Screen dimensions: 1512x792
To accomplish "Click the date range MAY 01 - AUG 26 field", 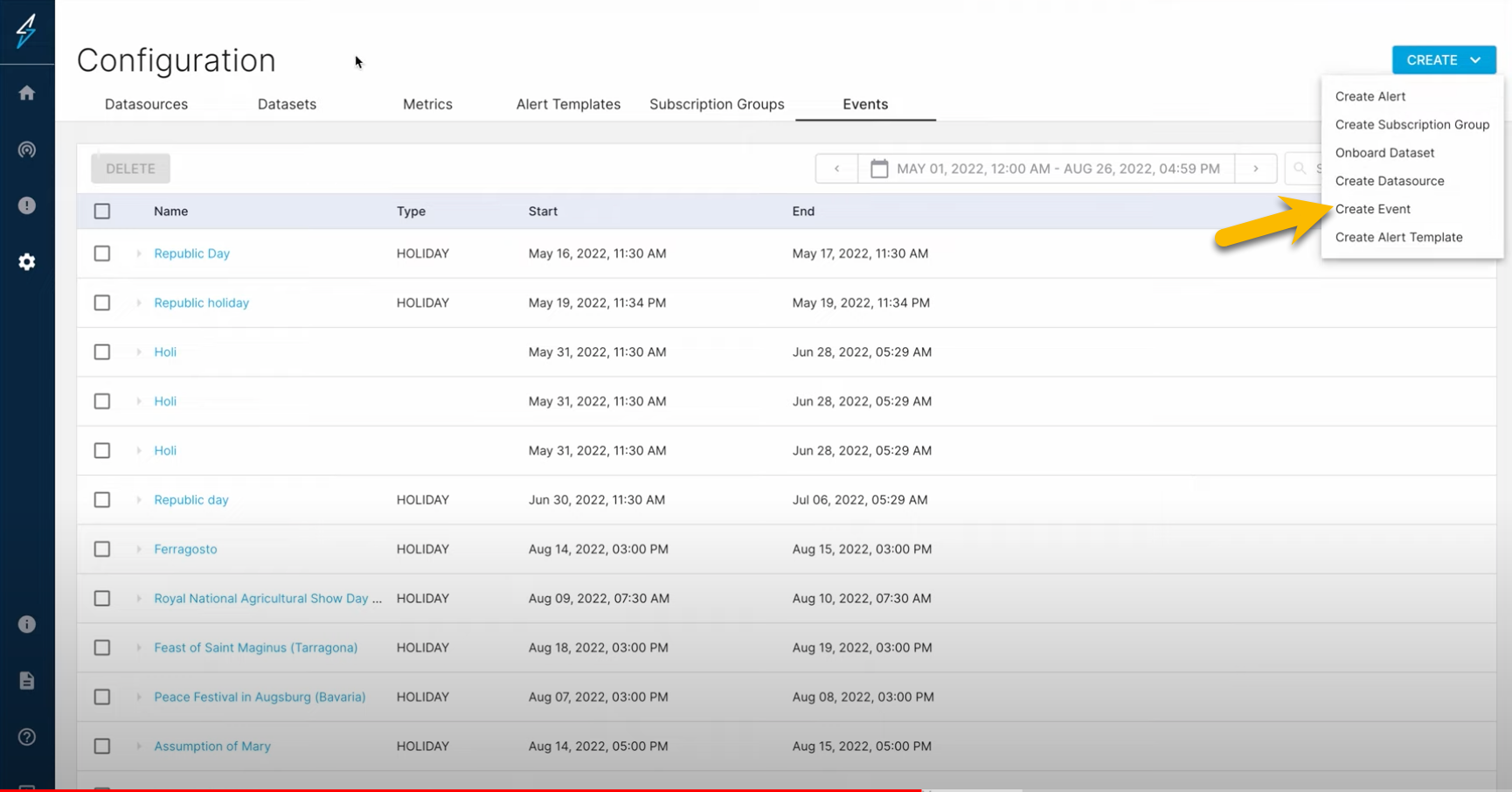I will click(1046, 169).
